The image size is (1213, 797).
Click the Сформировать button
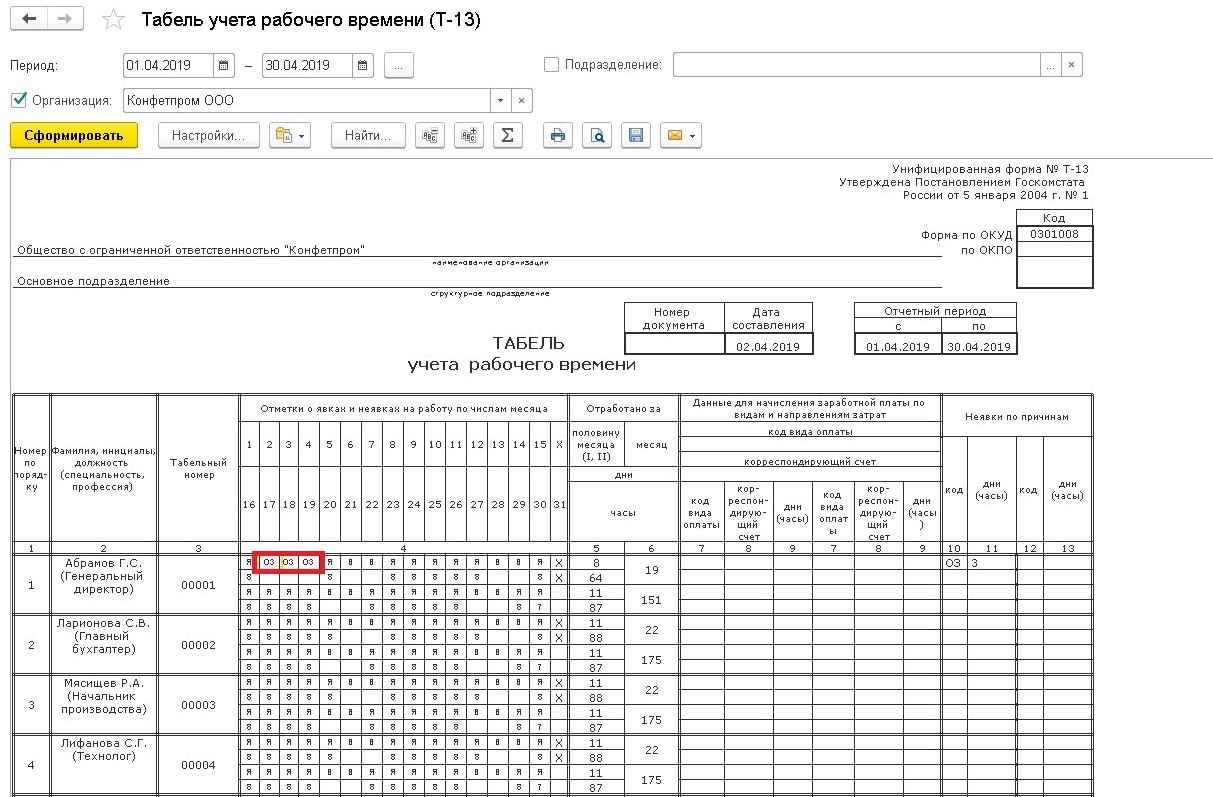coord(74,135)
